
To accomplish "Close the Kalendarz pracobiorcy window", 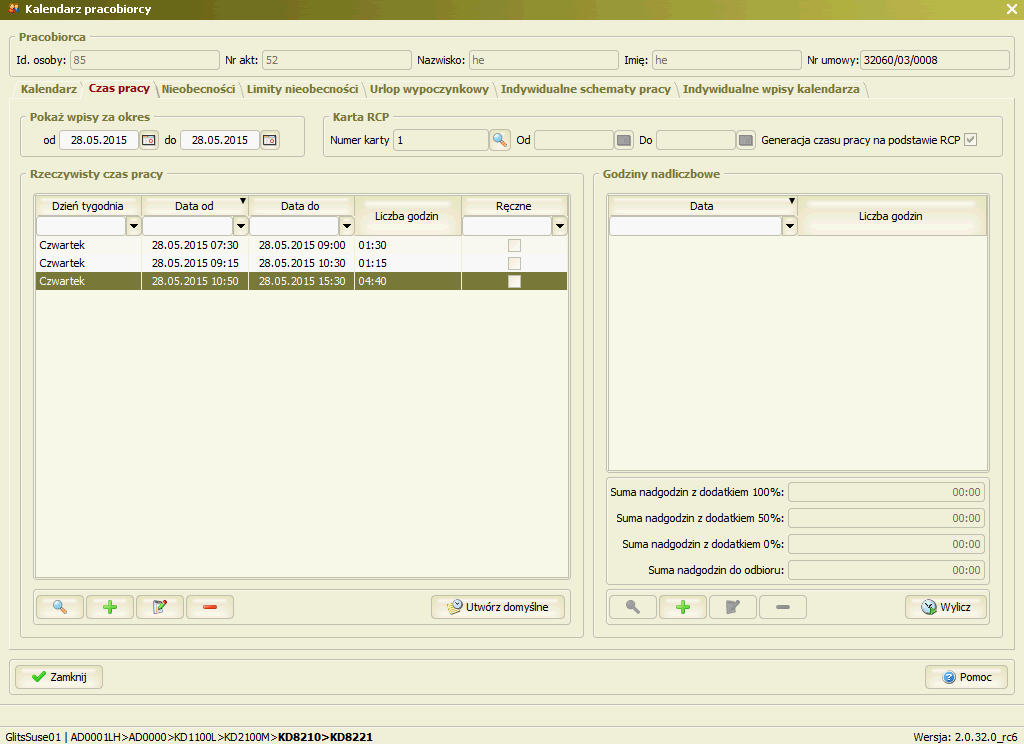I will click(1012, 9).
